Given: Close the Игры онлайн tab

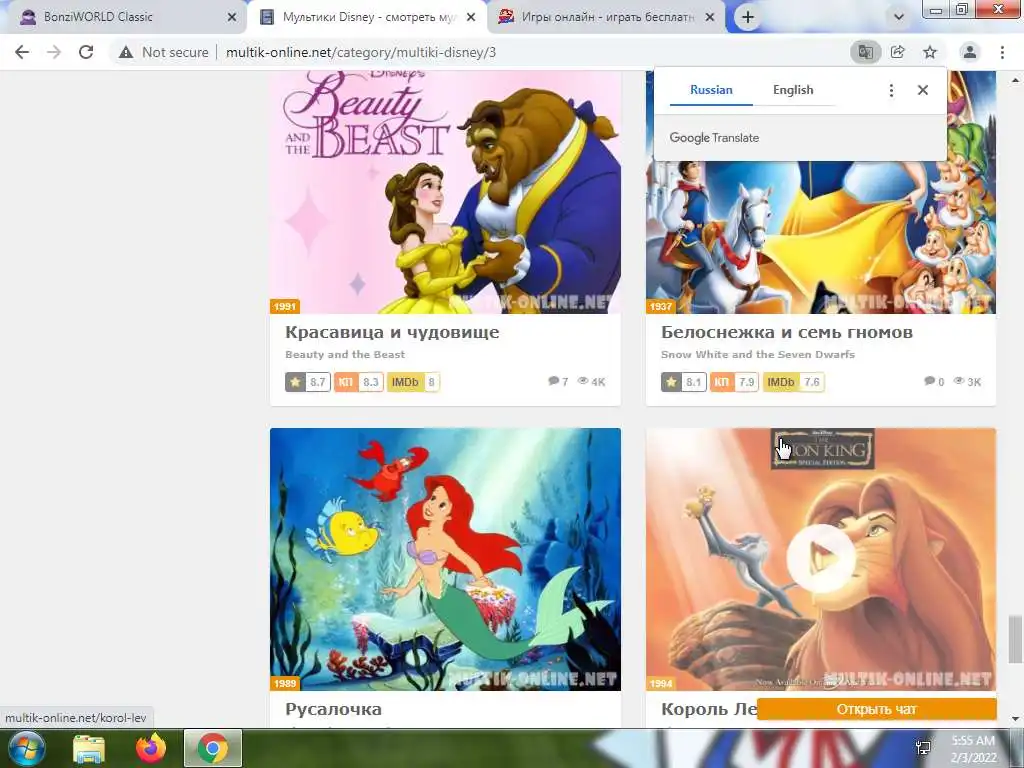Looking at the screenshot, I should [x=710, y=17].
